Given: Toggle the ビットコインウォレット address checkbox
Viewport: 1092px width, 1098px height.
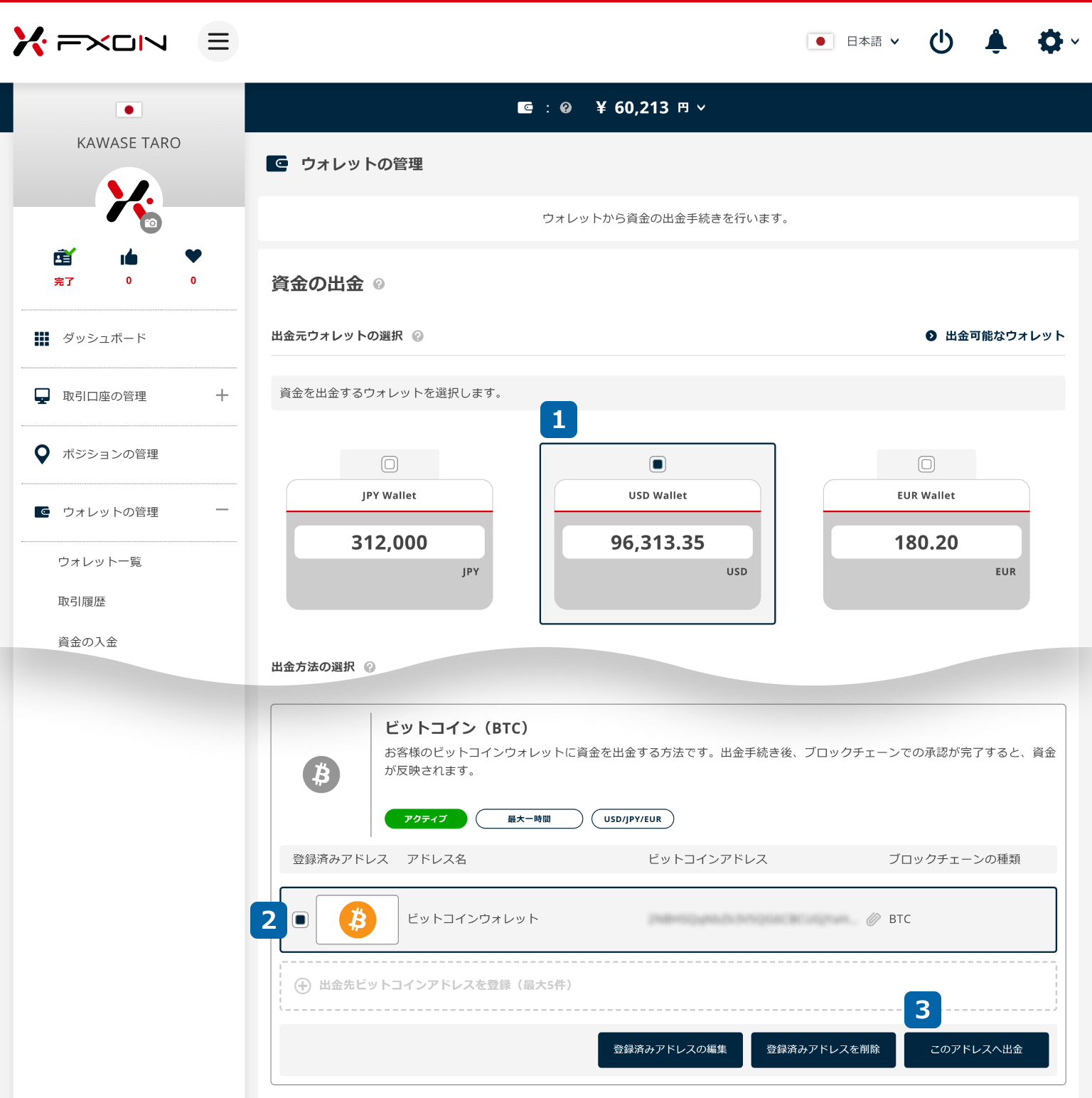Looking at the screenshot, I should (x=301, y=920).
